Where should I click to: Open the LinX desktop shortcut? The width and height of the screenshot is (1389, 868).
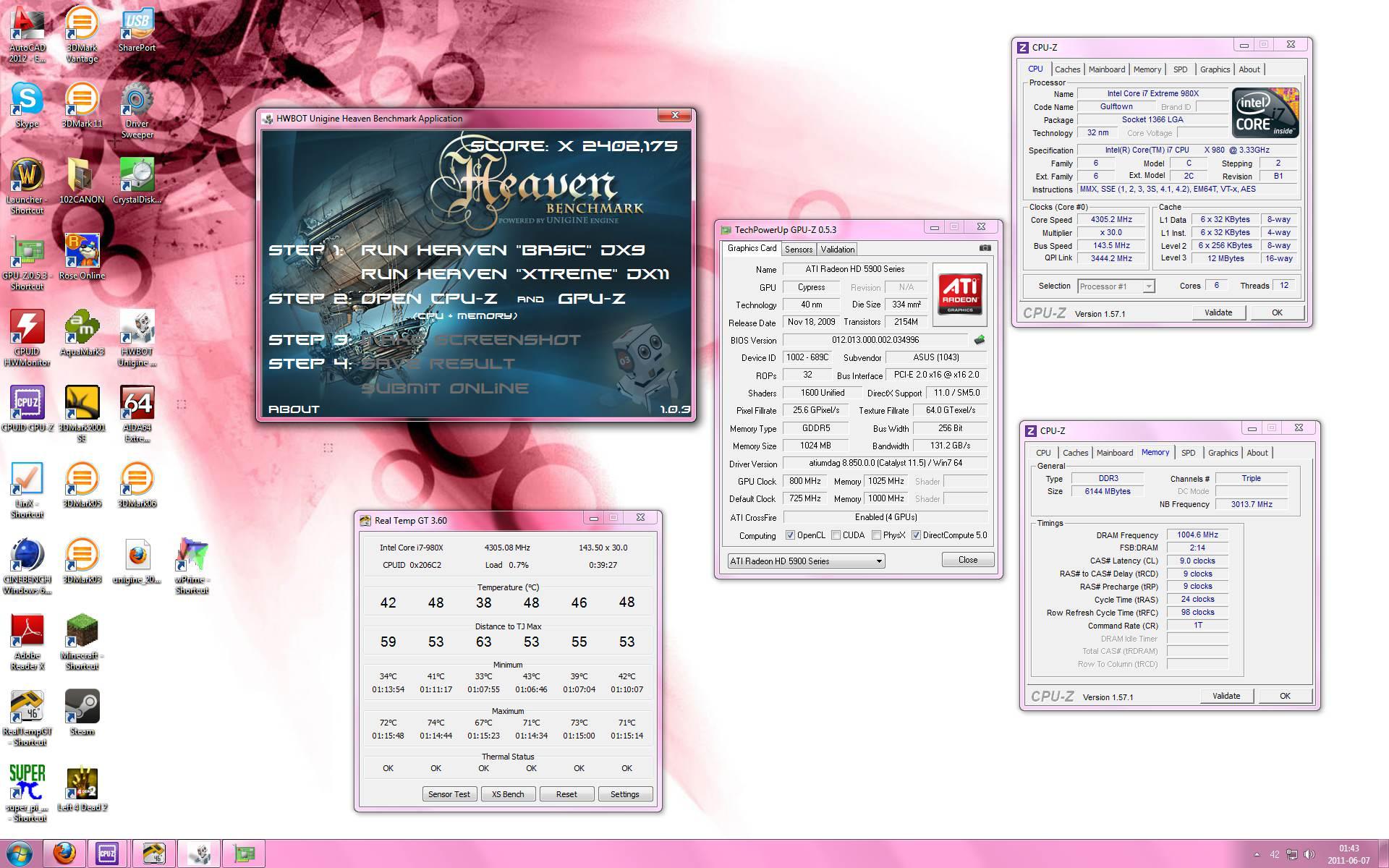[27, 490]
